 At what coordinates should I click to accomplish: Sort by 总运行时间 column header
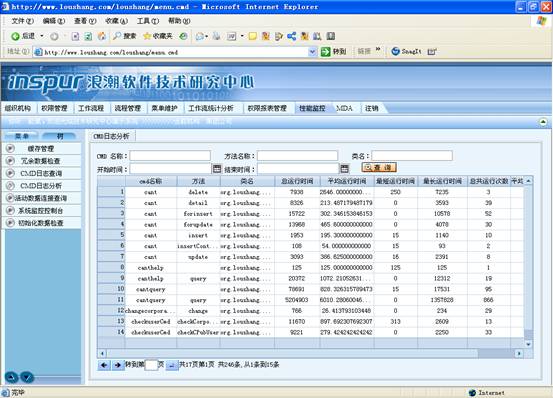point(297,181)
